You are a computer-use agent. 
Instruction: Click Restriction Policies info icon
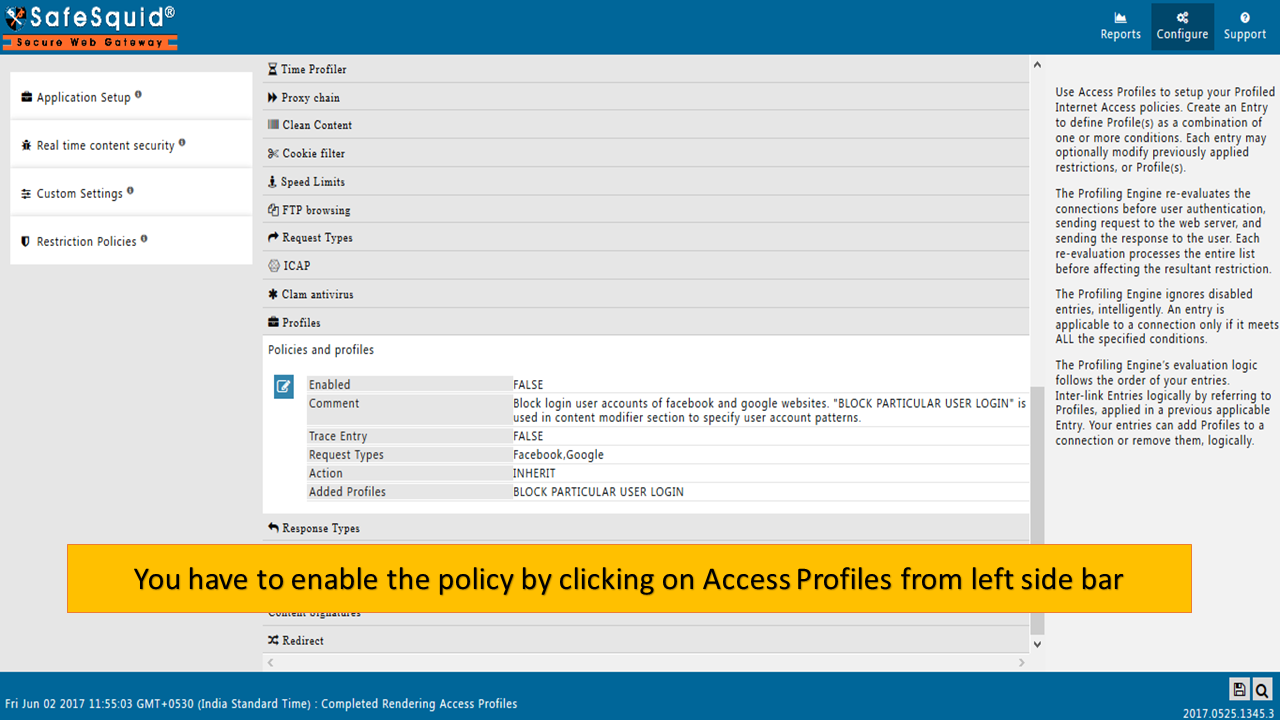click(x=144, y=239)
